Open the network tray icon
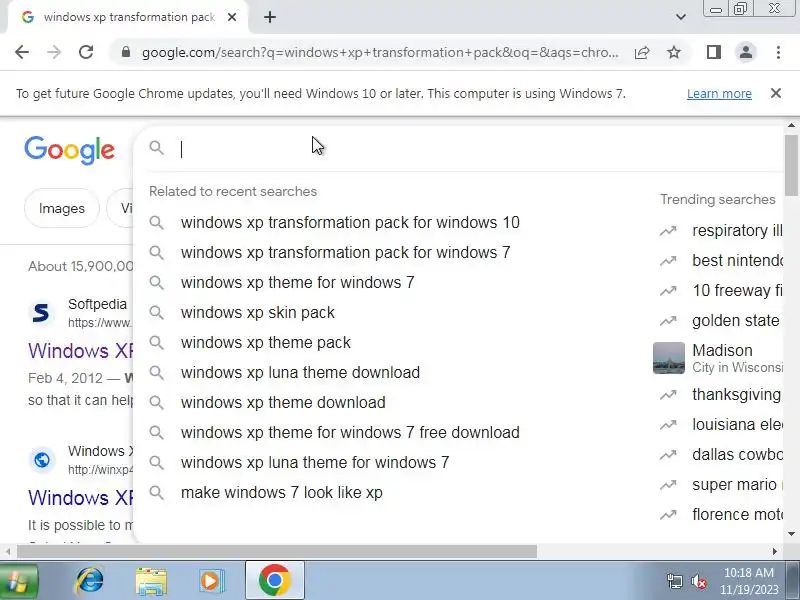Viewport: 800px width, 600px height. tap(674, 581)
